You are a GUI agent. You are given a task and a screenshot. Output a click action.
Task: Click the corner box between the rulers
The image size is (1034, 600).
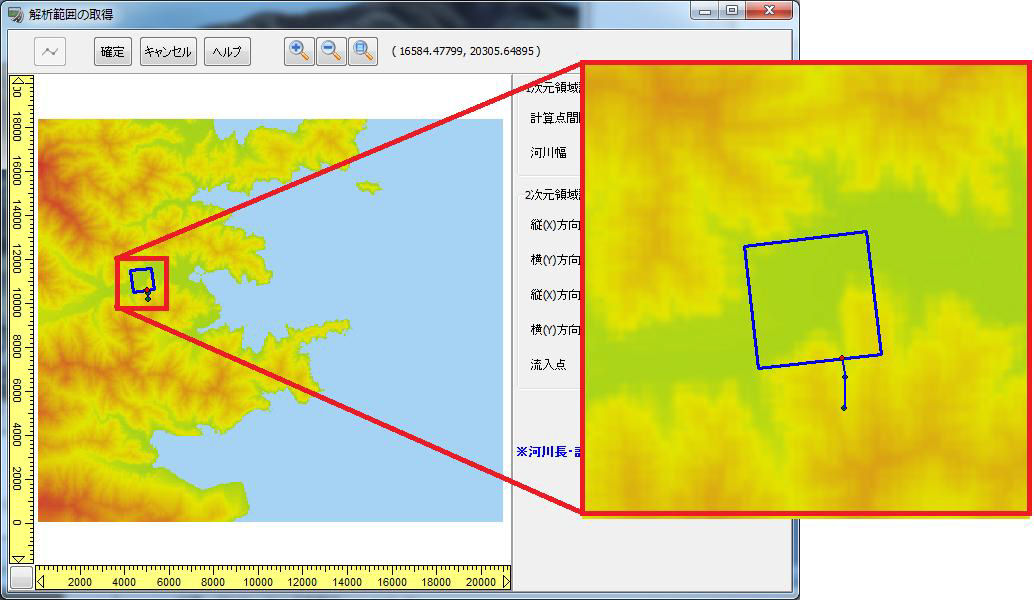pos(21,578)
